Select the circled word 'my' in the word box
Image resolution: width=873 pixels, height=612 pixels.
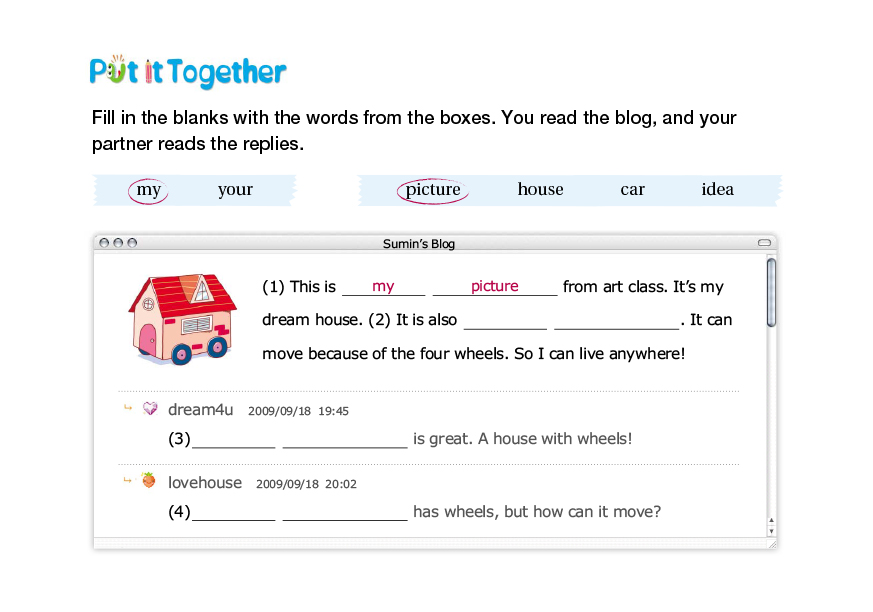coord(149,190)
